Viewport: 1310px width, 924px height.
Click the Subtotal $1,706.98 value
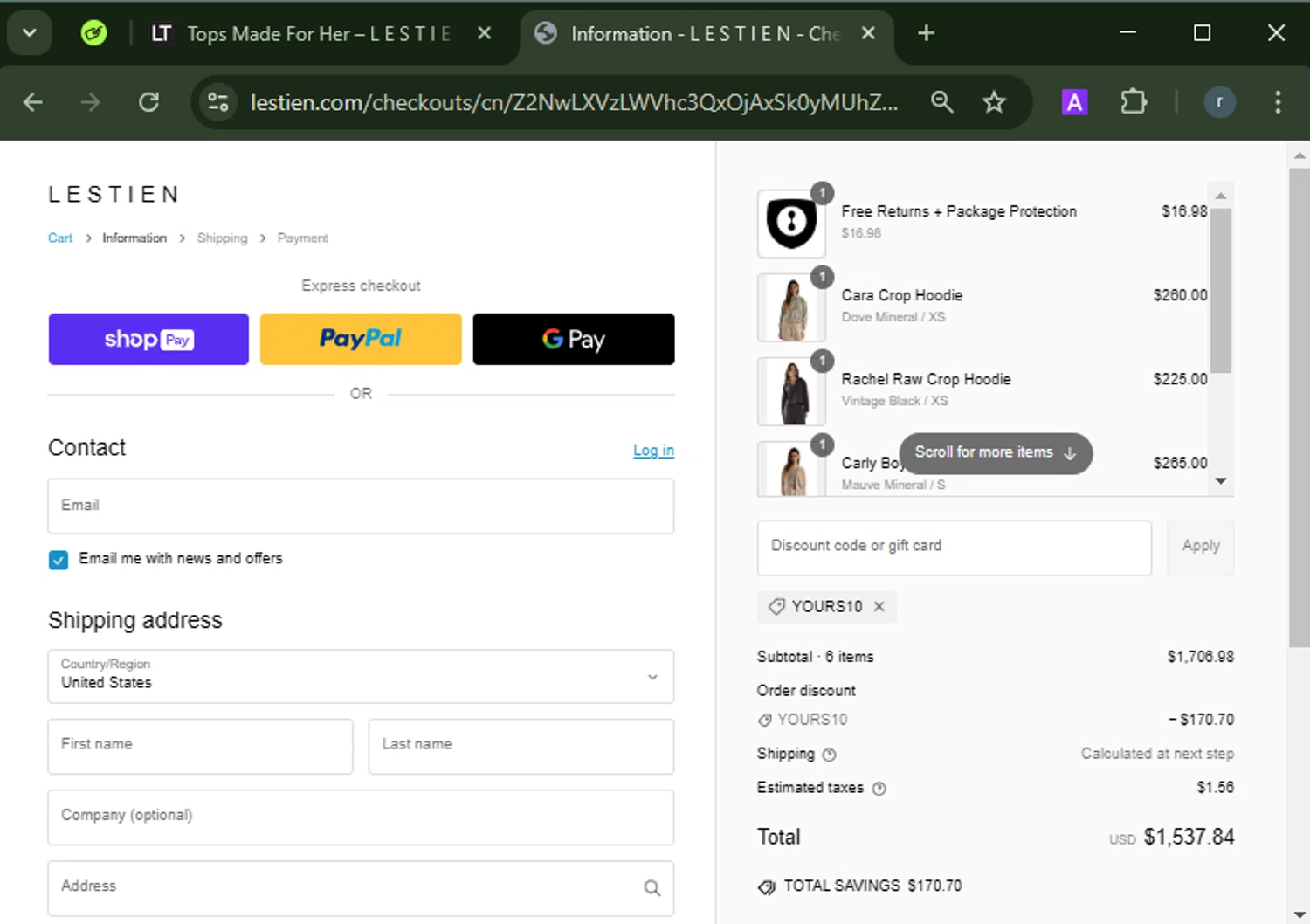(x=1201, y=657)
